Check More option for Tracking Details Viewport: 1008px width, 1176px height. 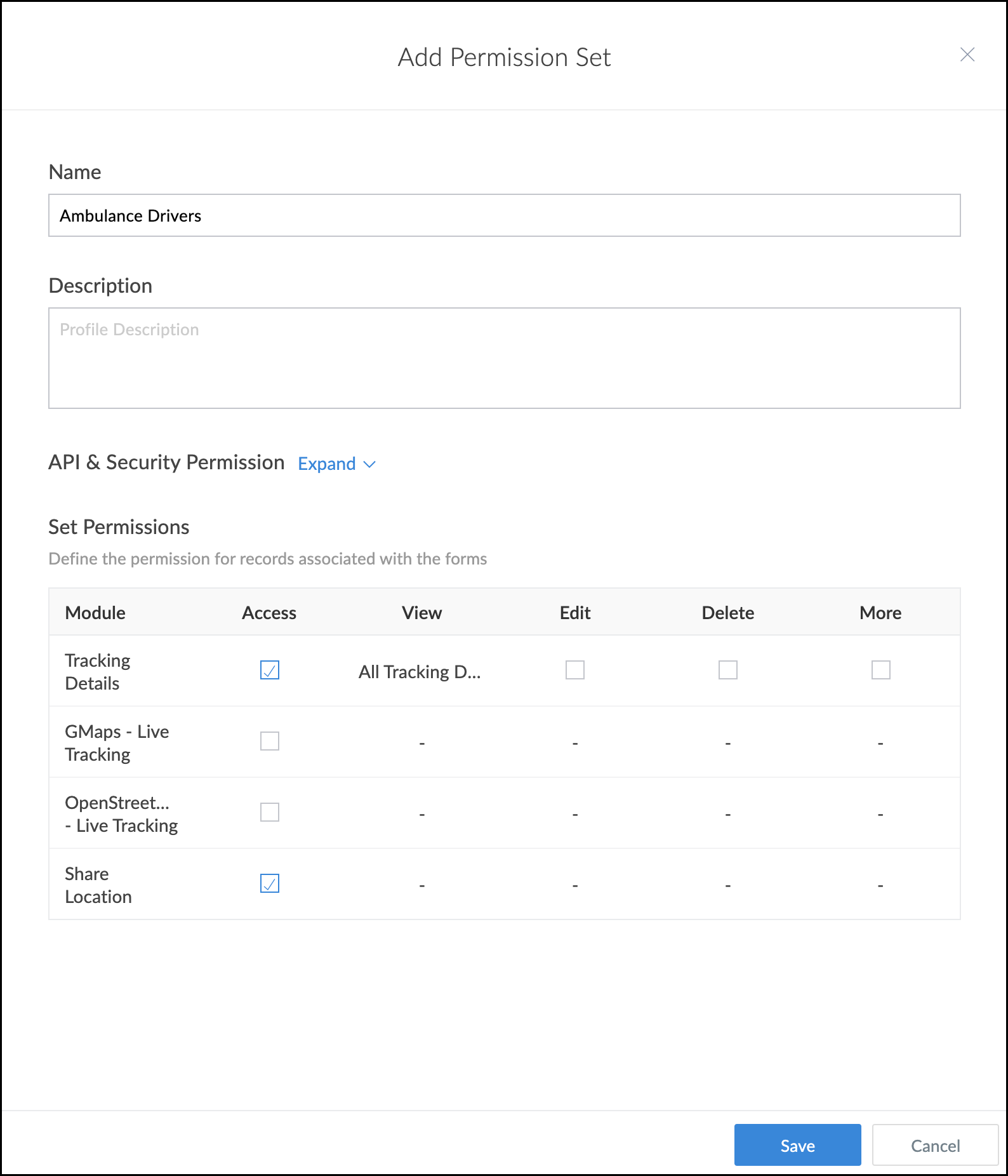[880, 671]
